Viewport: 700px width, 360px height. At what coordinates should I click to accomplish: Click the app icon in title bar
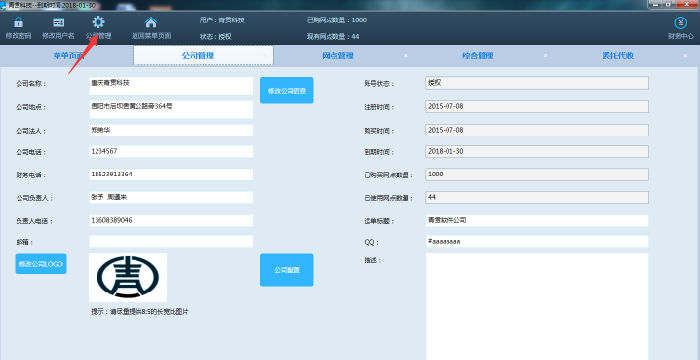pyautogui.click(x=4, y=4)
